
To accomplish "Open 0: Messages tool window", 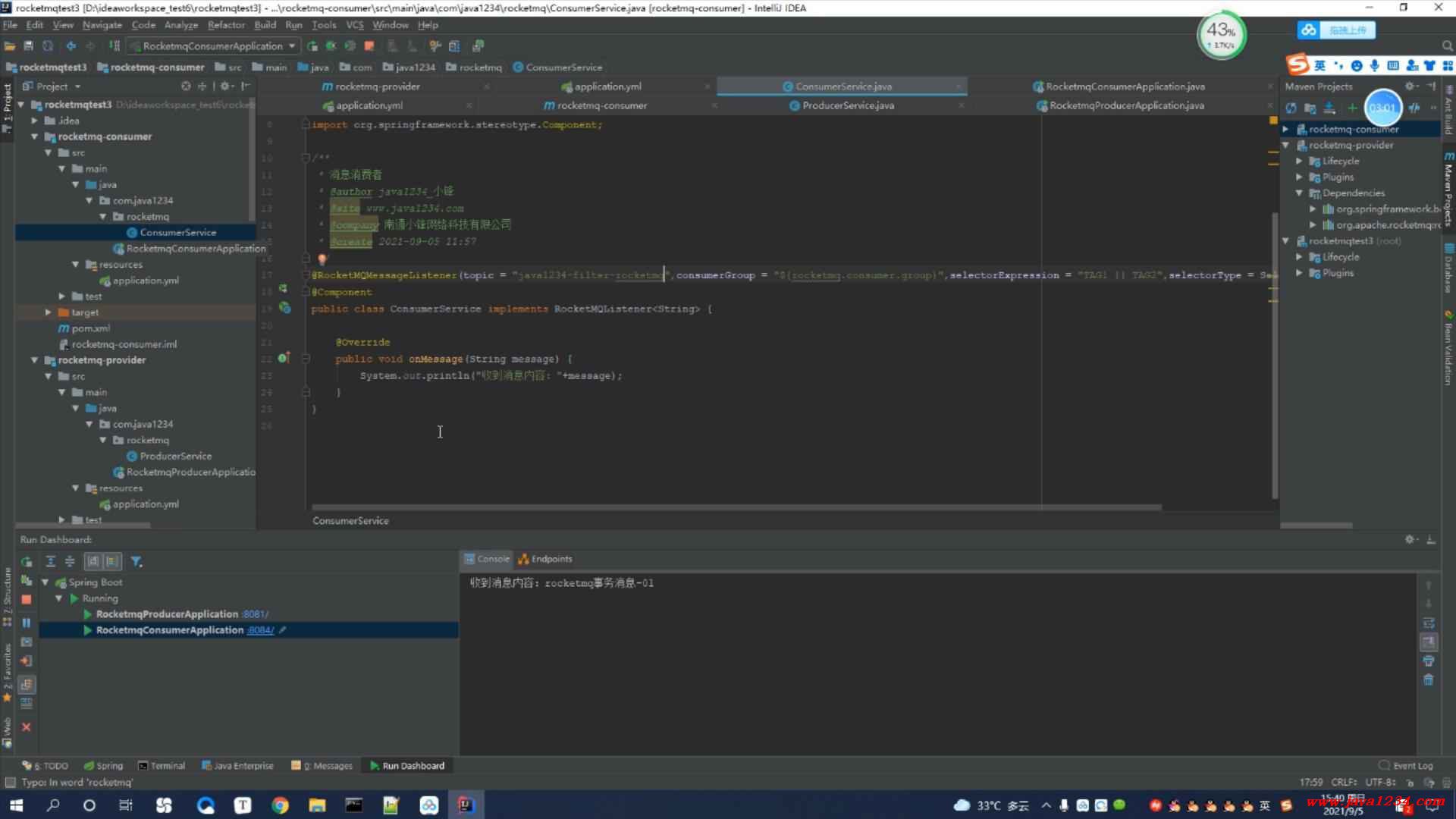I will (322, 766).
